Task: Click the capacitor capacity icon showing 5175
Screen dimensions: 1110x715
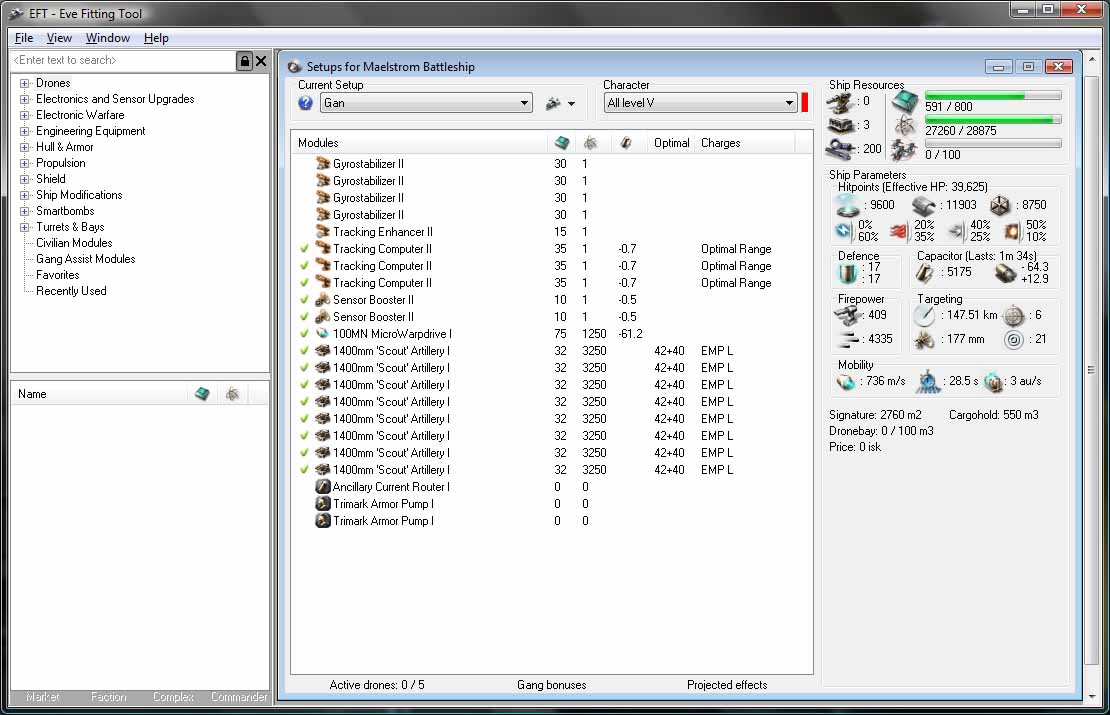Action: tap(925, 273)
